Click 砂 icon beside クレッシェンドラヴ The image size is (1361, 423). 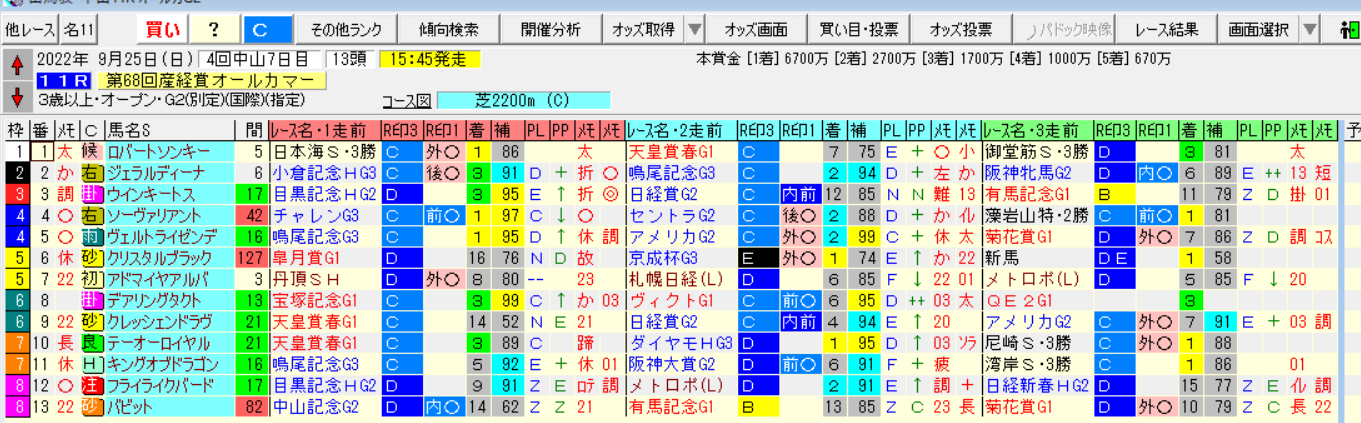[91, 321]
